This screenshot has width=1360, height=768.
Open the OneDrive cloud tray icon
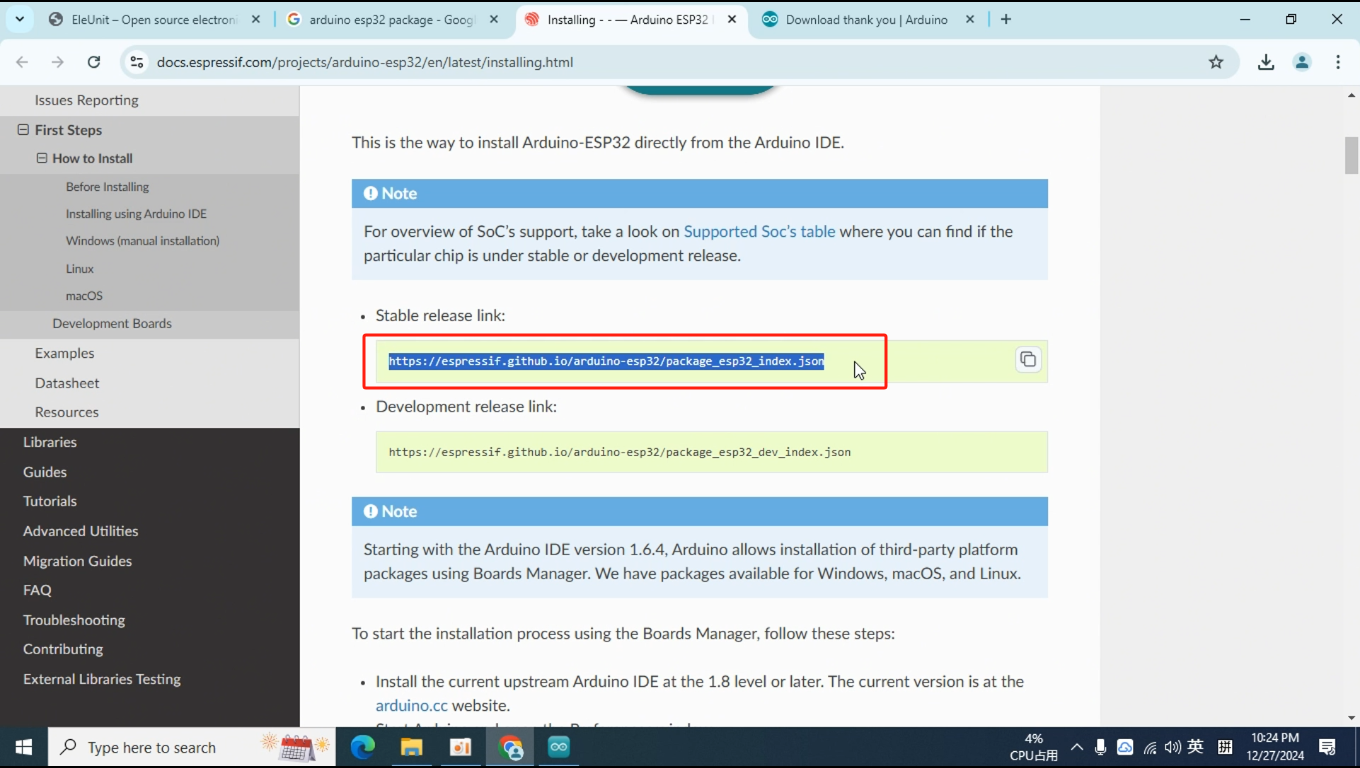1125,747
